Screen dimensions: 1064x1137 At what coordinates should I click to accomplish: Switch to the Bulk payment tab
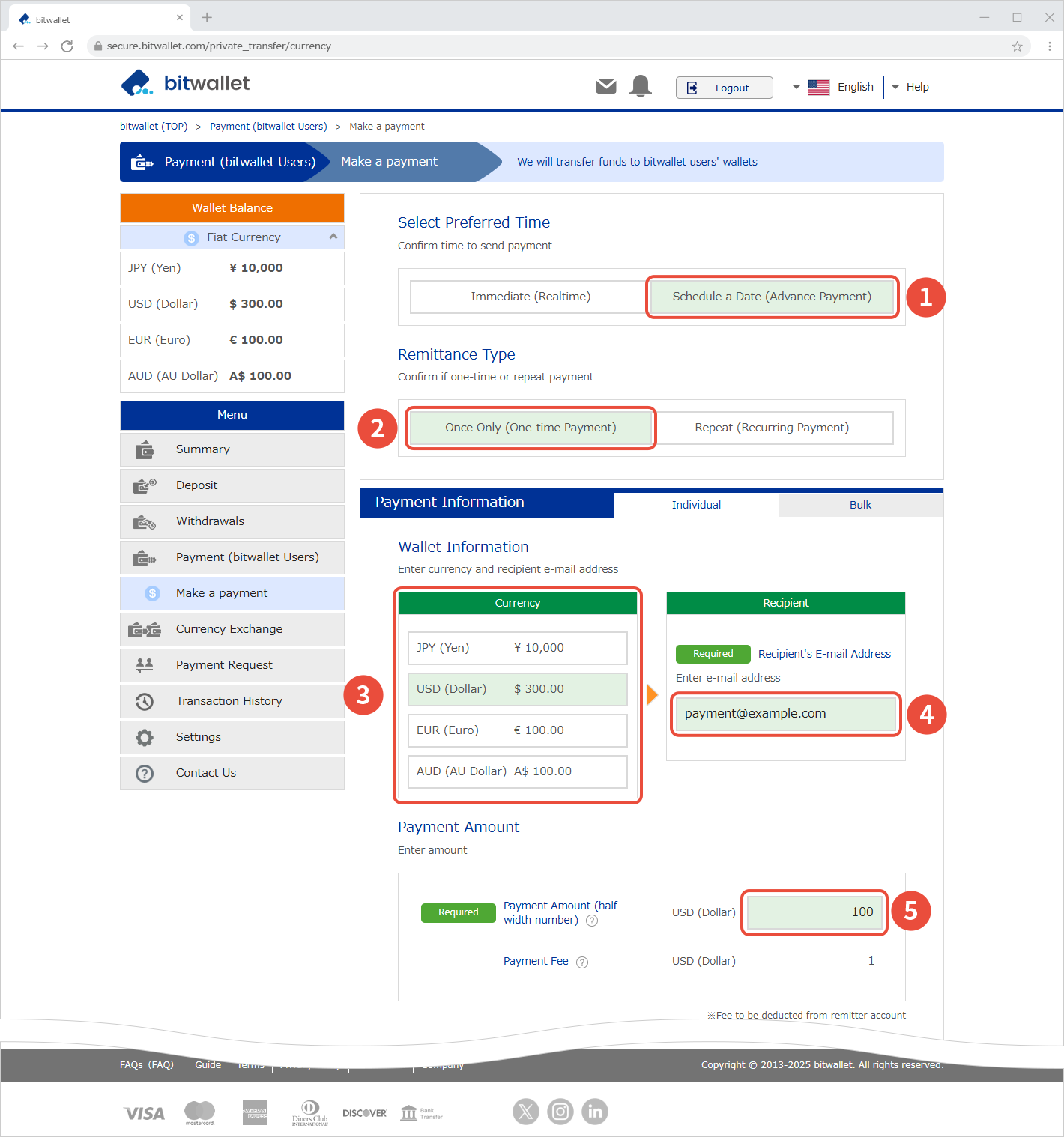pyautogui.click(x=860, y=505)
